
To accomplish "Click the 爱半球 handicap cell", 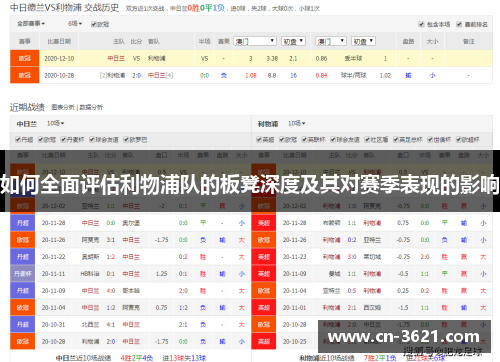I will coord(353,58).
